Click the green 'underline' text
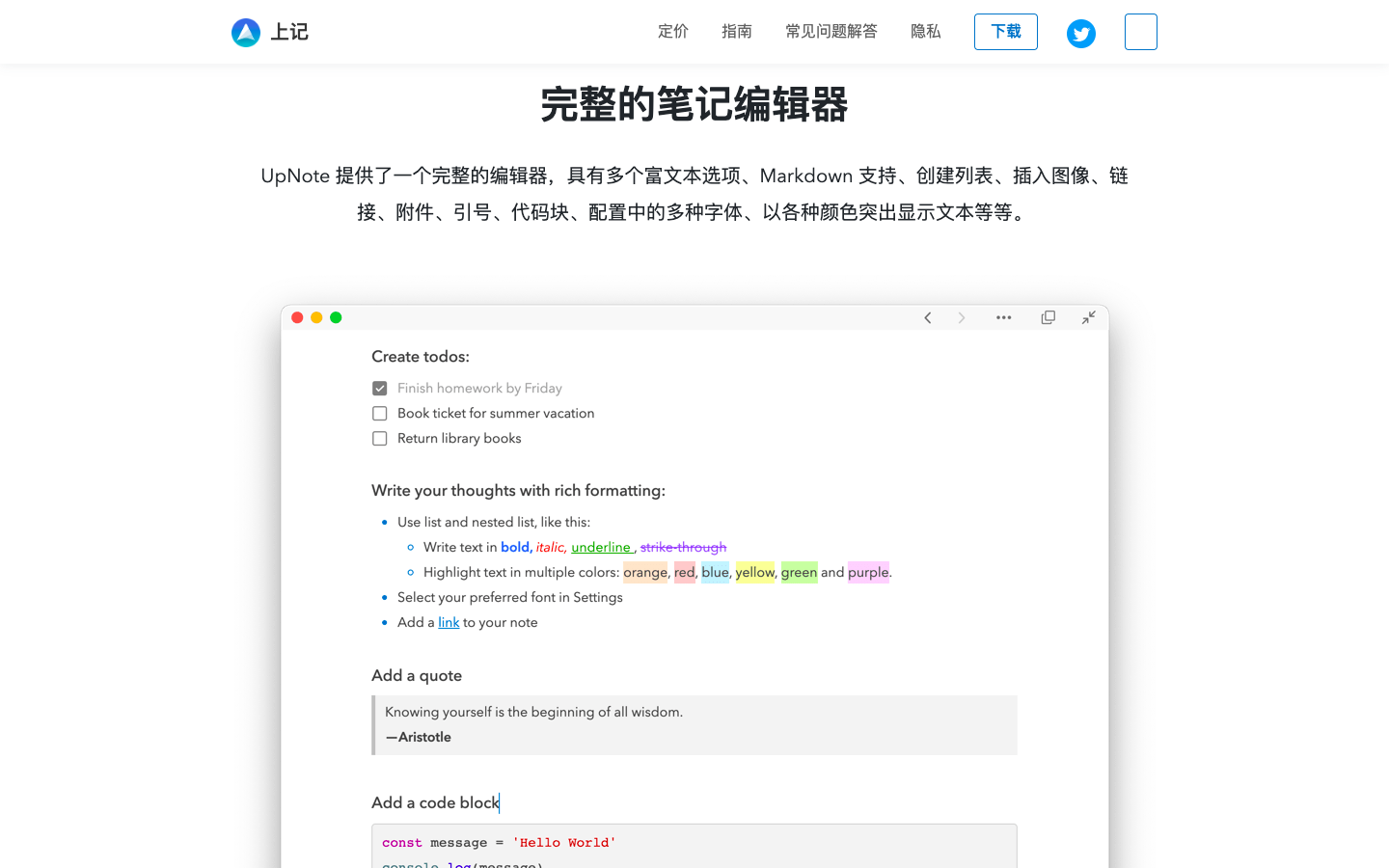Viewport: 1389px width, 868px height. tap(601, 547)
